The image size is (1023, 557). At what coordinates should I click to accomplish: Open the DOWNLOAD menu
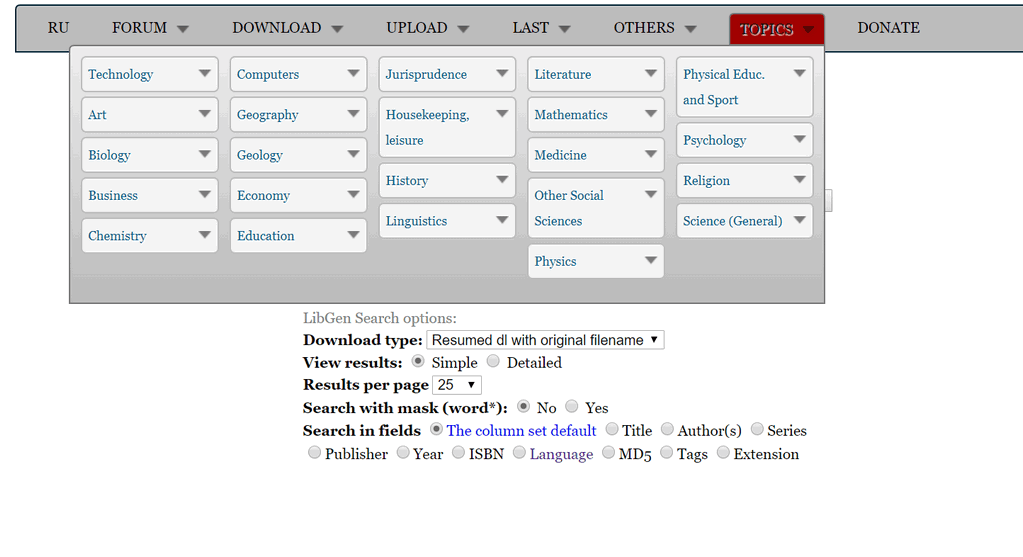[287, 28]
